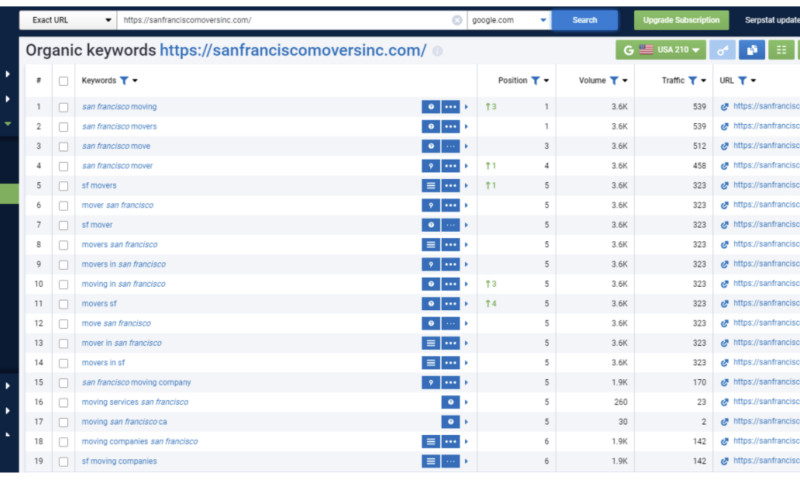Expand the sidebar arrow beside row 16

pyautogui.click(x=8, y=411)
